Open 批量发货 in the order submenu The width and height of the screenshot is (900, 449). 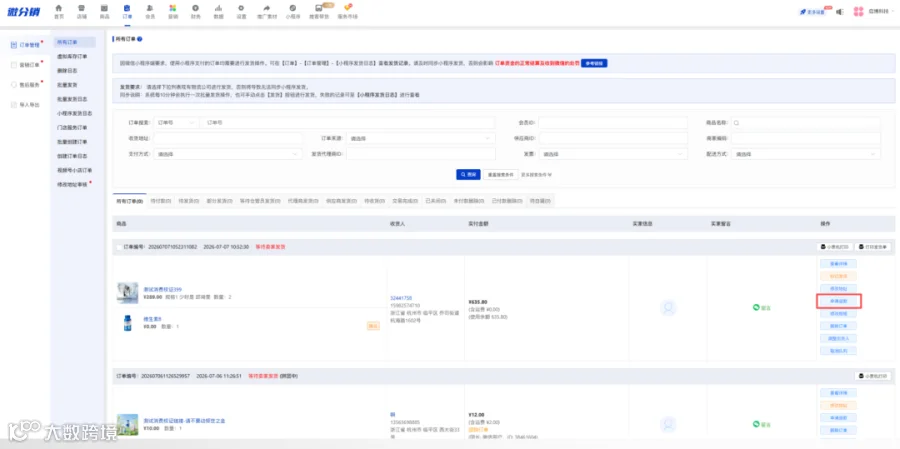pos(67,85)
